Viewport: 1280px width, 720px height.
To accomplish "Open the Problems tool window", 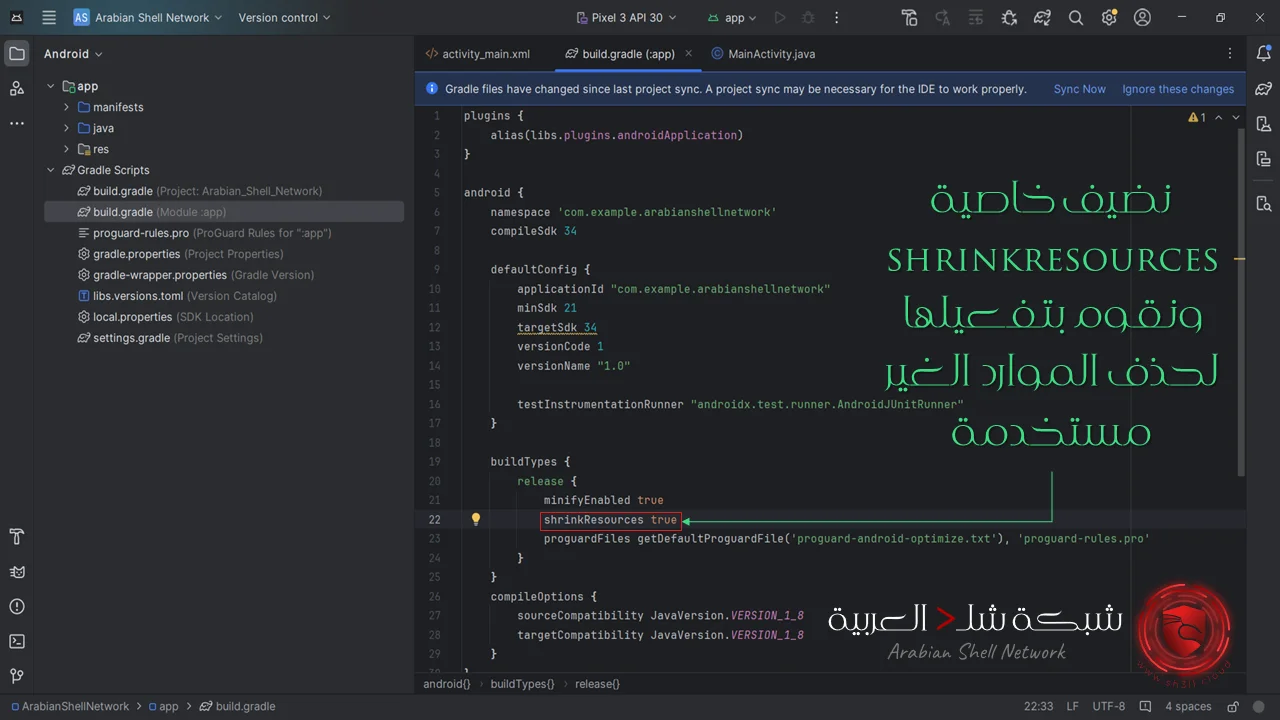I will pyautogui.click(x=16, y=607).
